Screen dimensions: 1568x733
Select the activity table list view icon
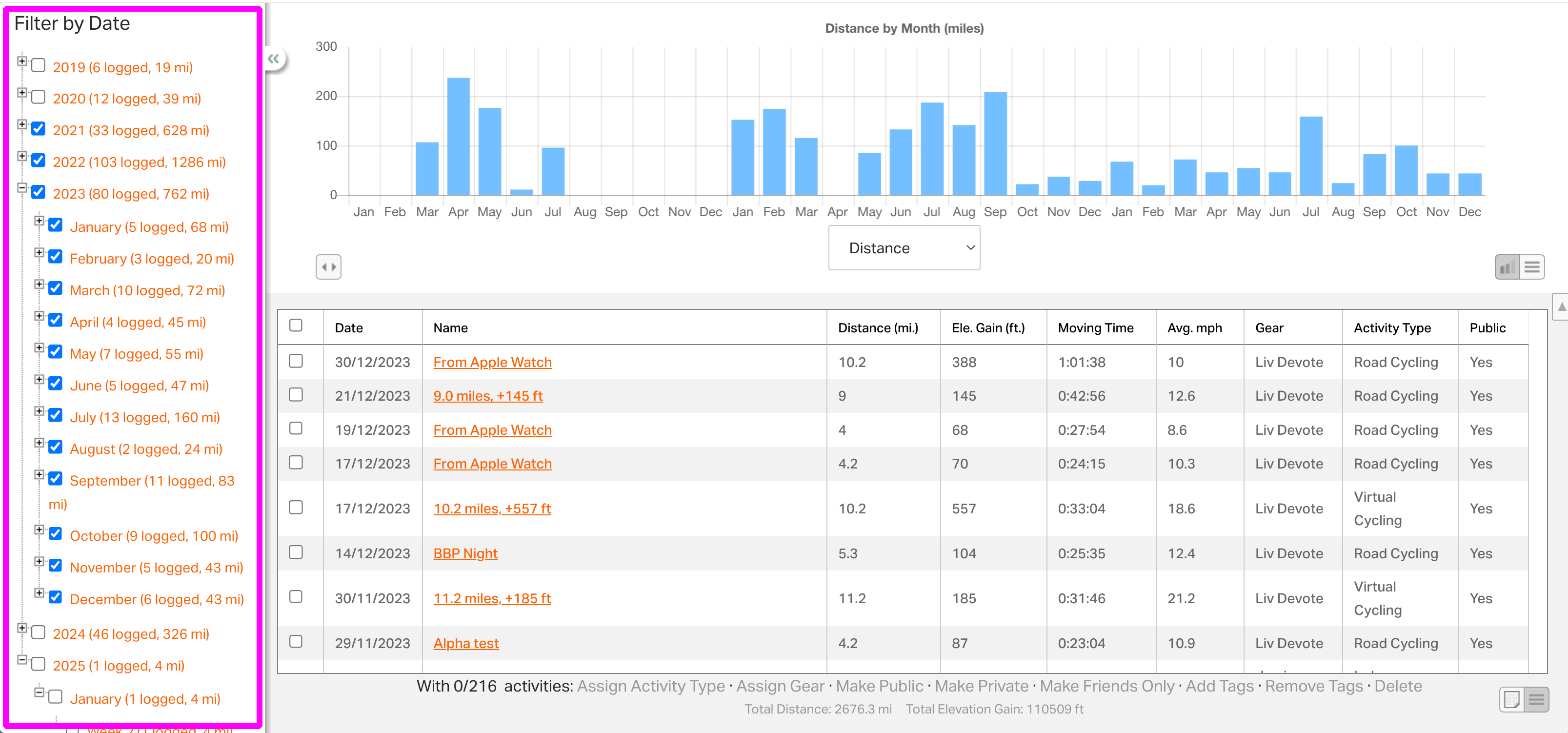coord(1536,699)
